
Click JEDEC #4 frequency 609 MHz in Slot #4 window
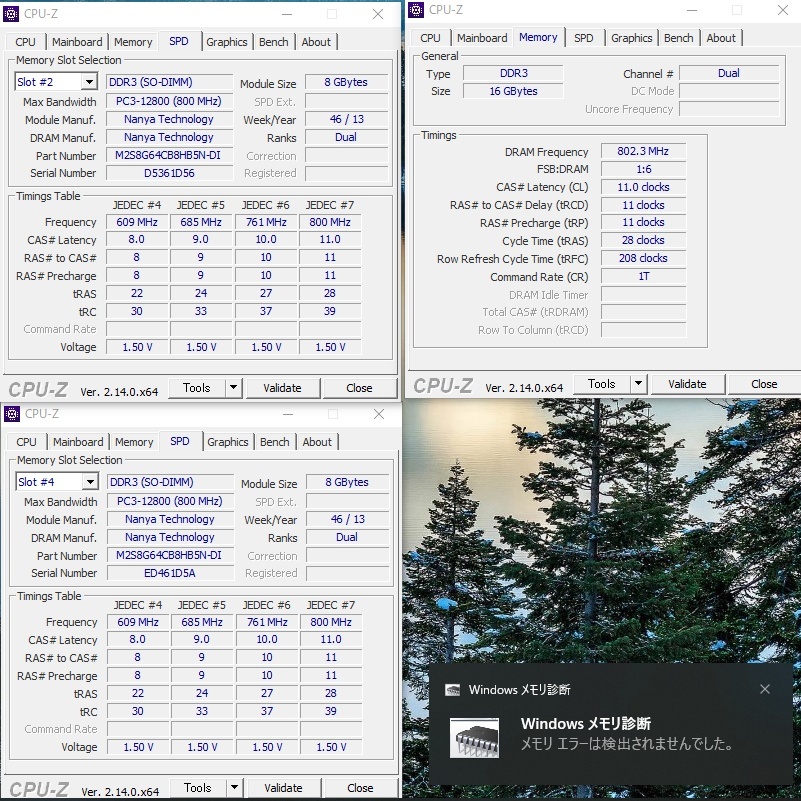(x=138, y=622)
